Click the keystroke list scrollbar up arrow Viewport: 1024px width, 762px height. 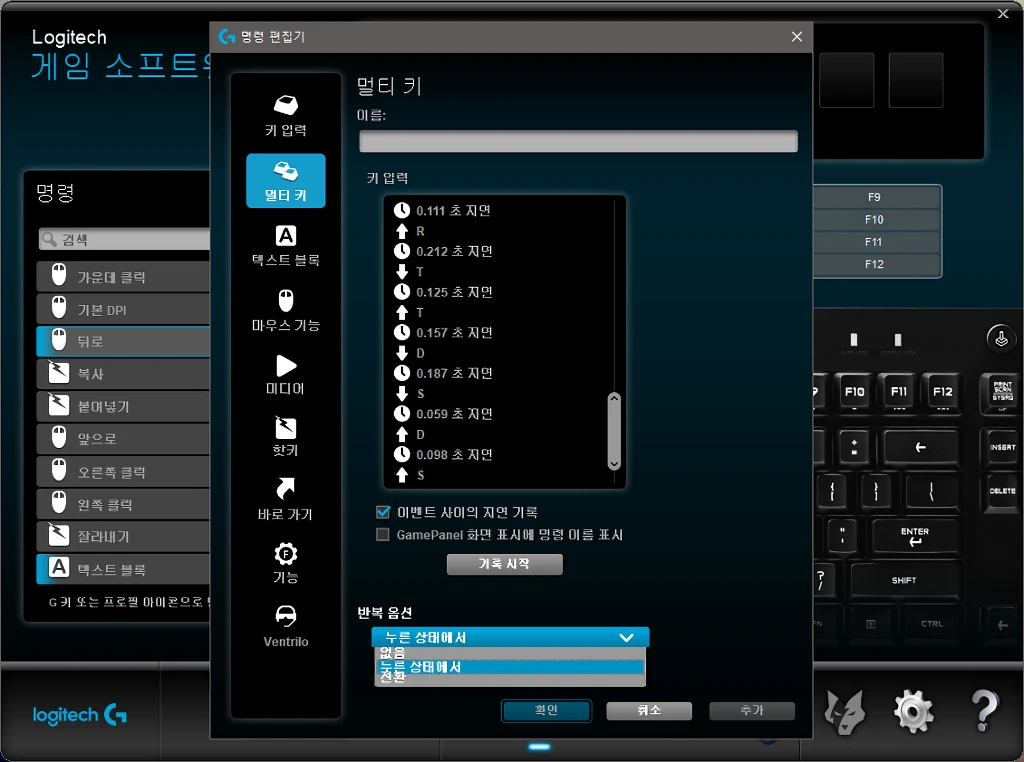pos(614,398)
